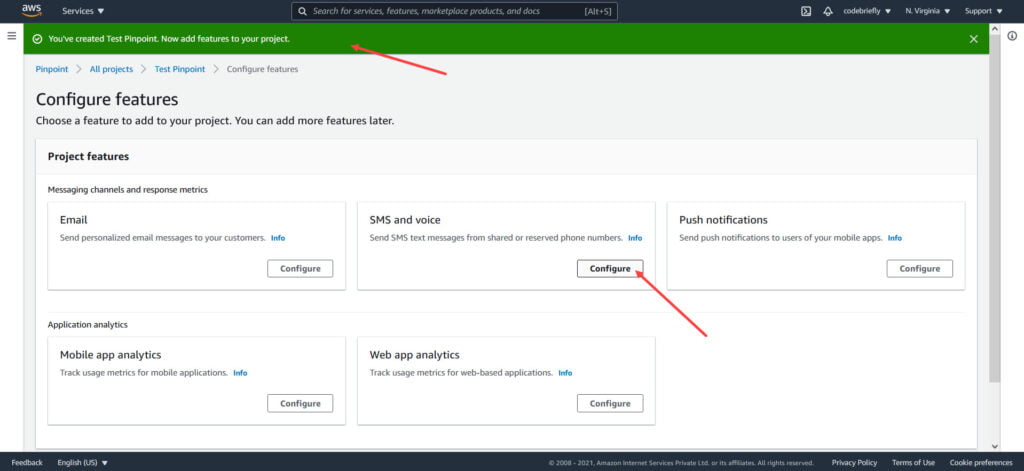
Task: Open Info link for Mobile app analytics
Action: (240, 373)
